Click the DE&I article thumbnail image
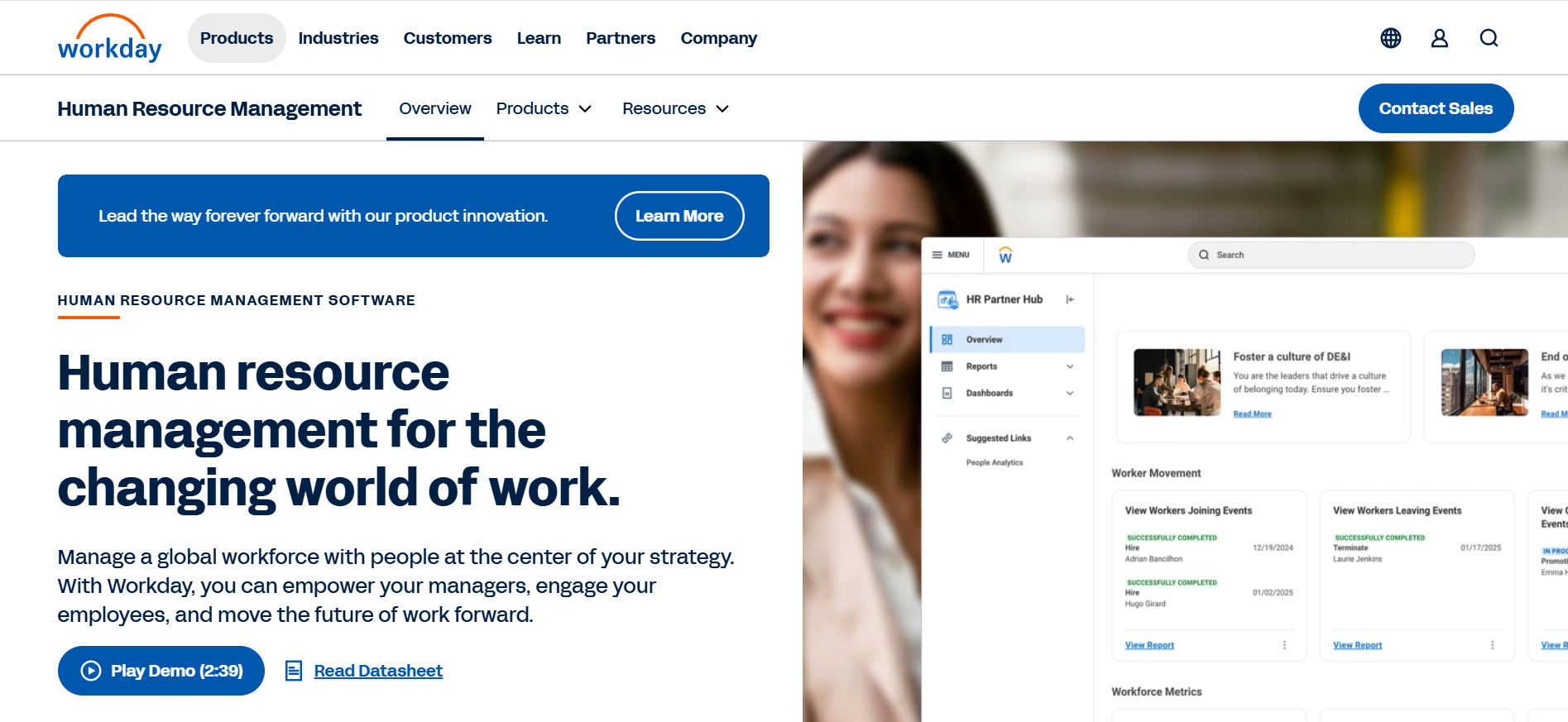Image resolution: width=1568 pixels, height=722 pixels. pyautogui.click(x=1177, y=382)
